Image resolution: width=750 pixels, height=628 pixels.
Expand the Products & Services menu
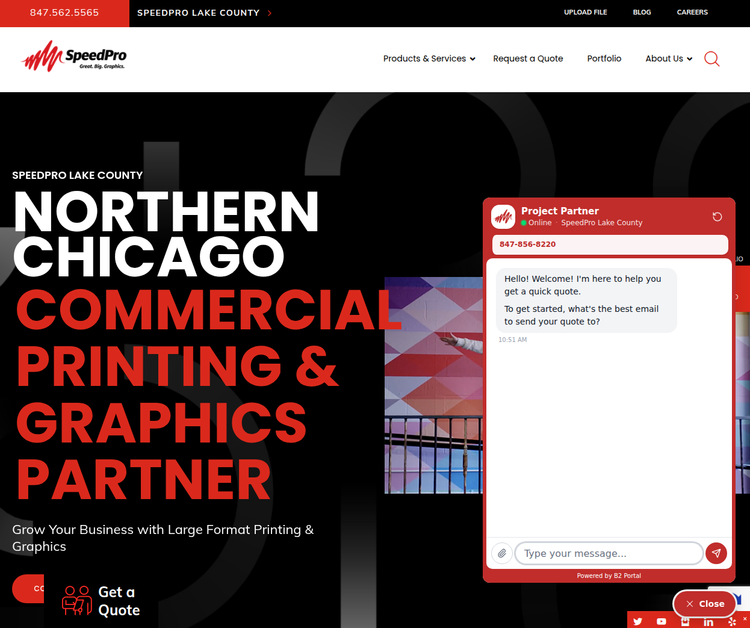click(x=429, y=59)
